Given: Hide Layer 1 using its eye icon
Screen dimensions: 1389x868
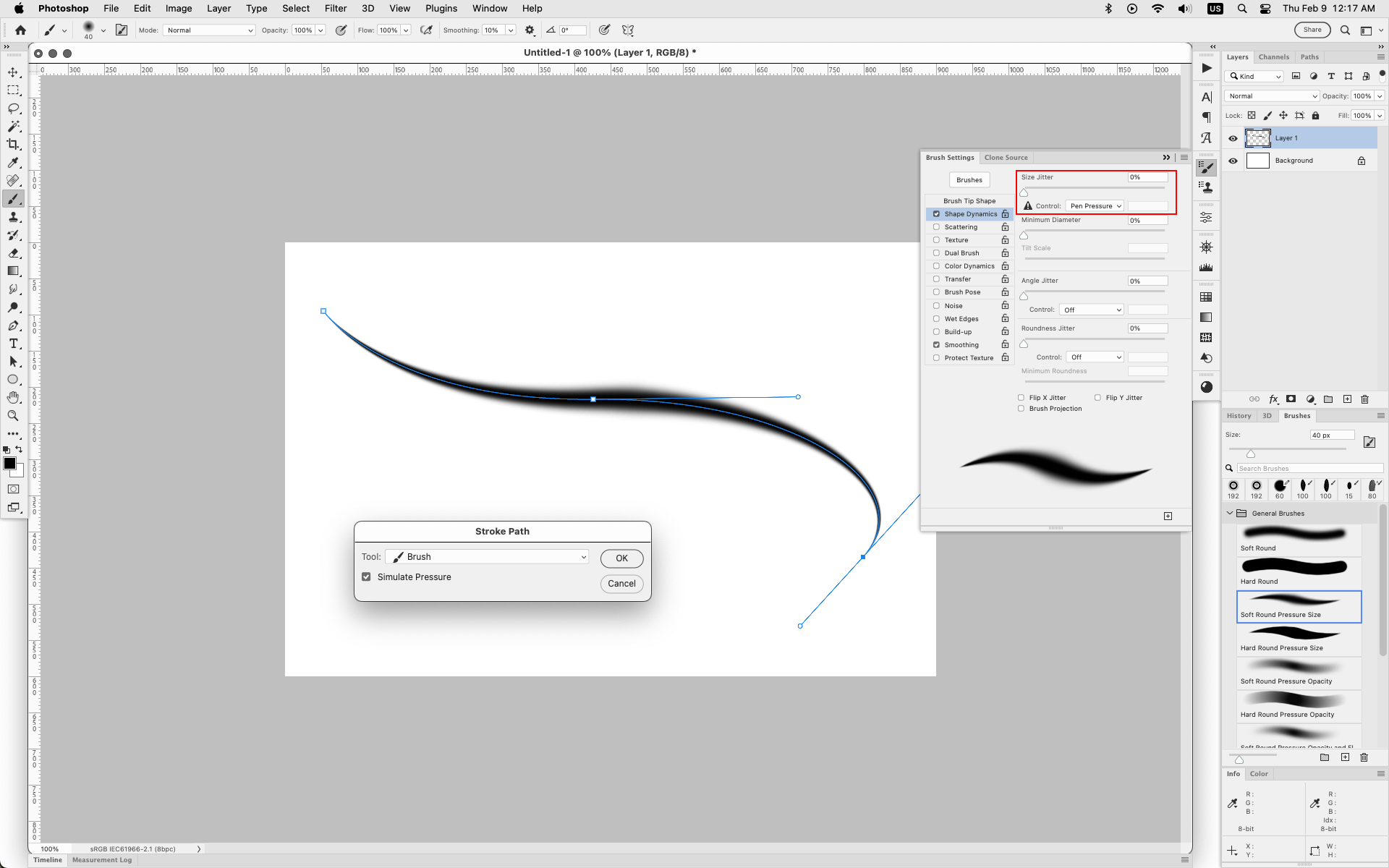Looking at the screenshot, I should point(1233,138).
